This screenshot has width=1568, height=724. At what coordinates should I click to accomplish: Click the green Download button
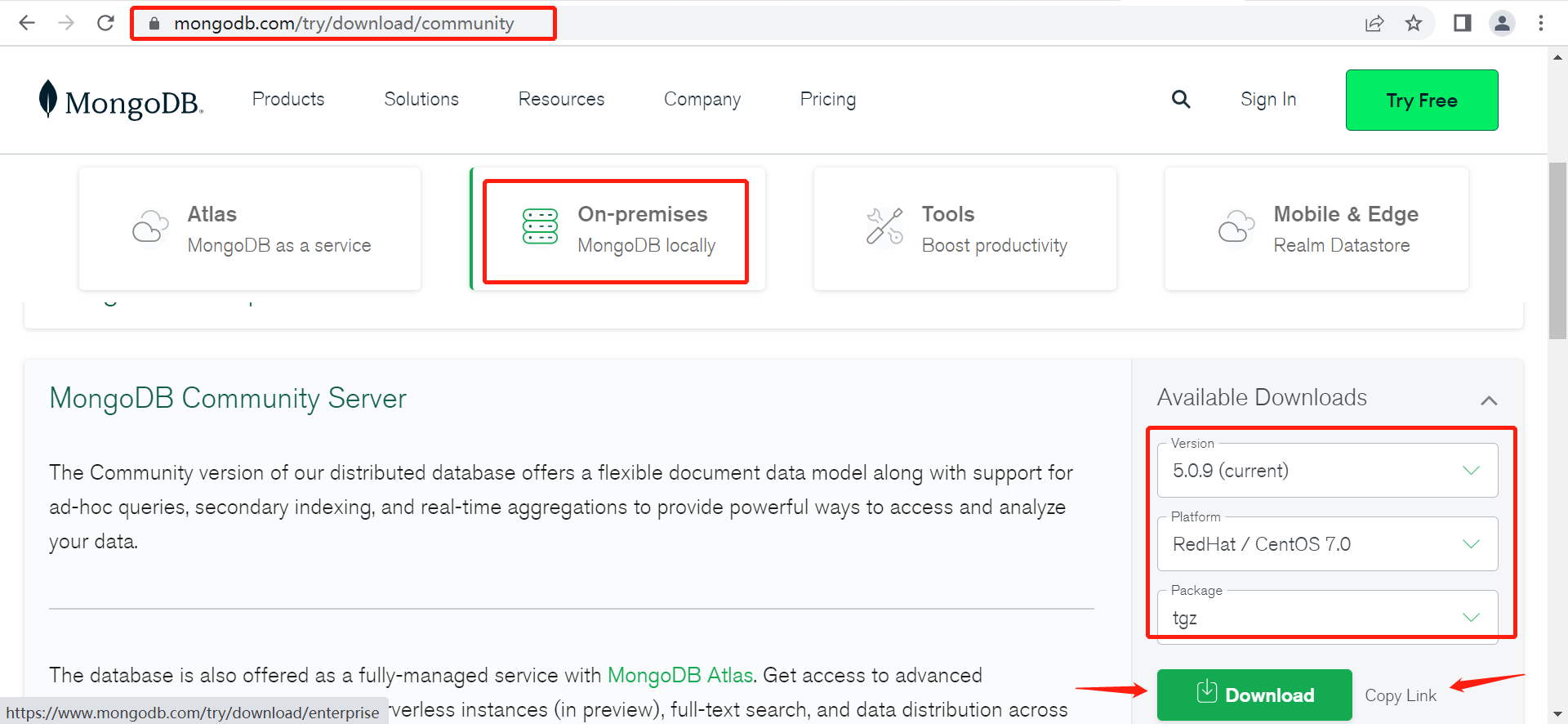1254,695
